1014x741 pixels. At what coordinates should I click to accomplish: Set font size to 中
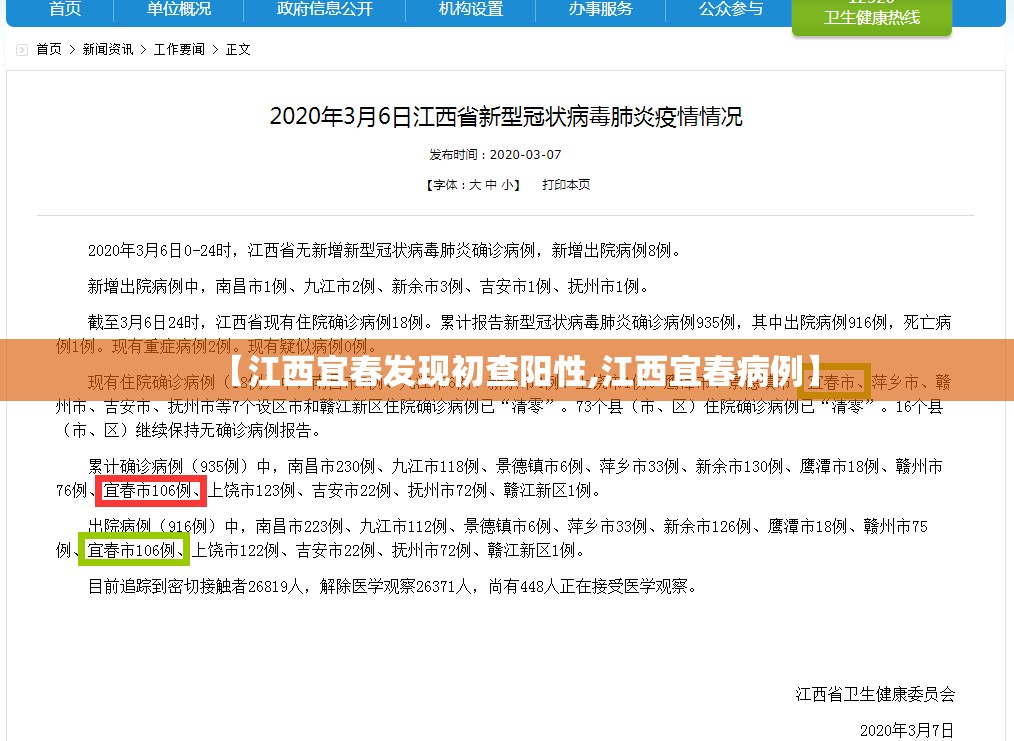pyautogui.click(x=491, y=185)
